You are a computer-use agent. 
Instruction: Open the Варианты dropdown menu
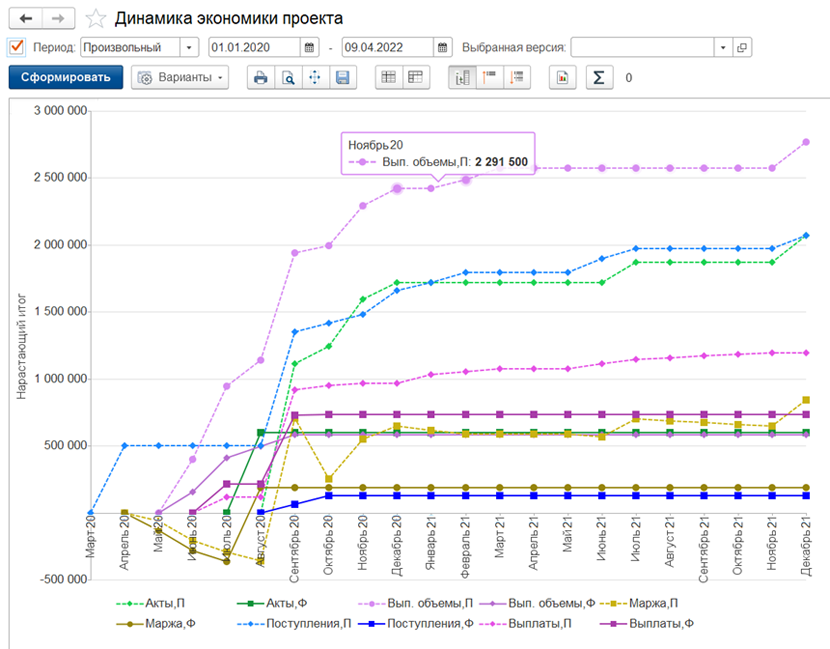(x=180, y=78)
